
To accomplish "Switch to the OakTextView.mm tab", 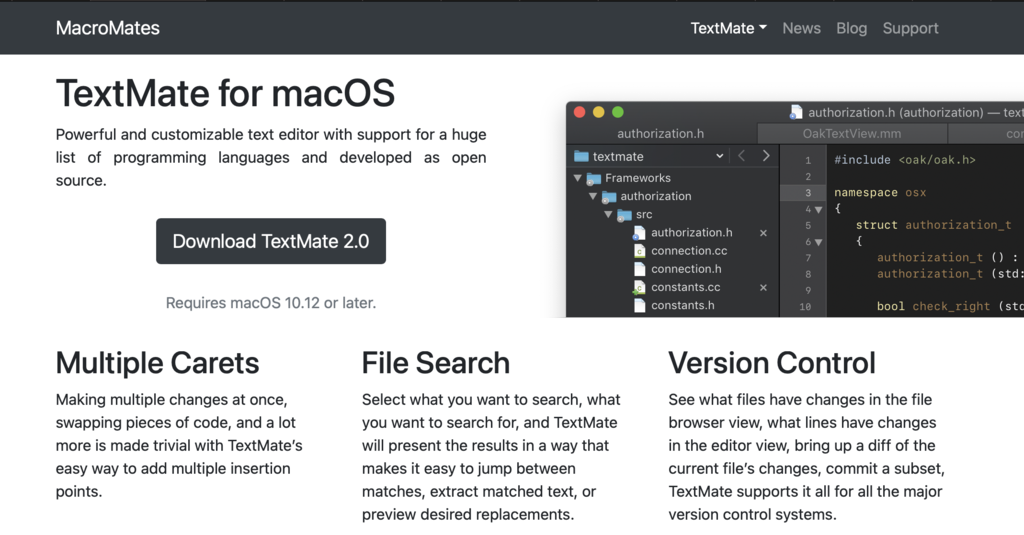I will pyautogui.click(x=852, y=133).
